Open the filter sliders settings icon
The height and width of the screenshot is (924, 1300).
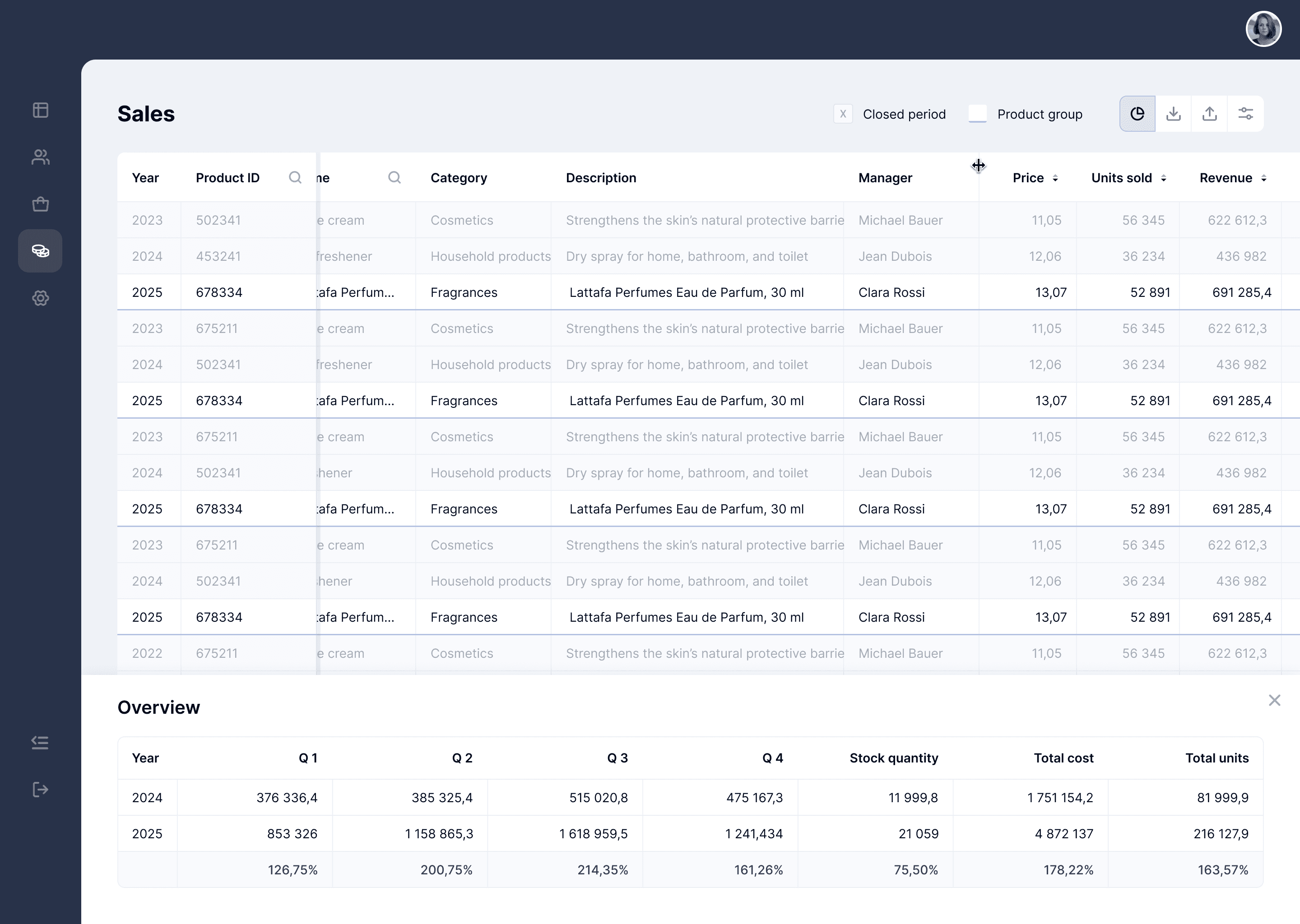pos(1246,114)
